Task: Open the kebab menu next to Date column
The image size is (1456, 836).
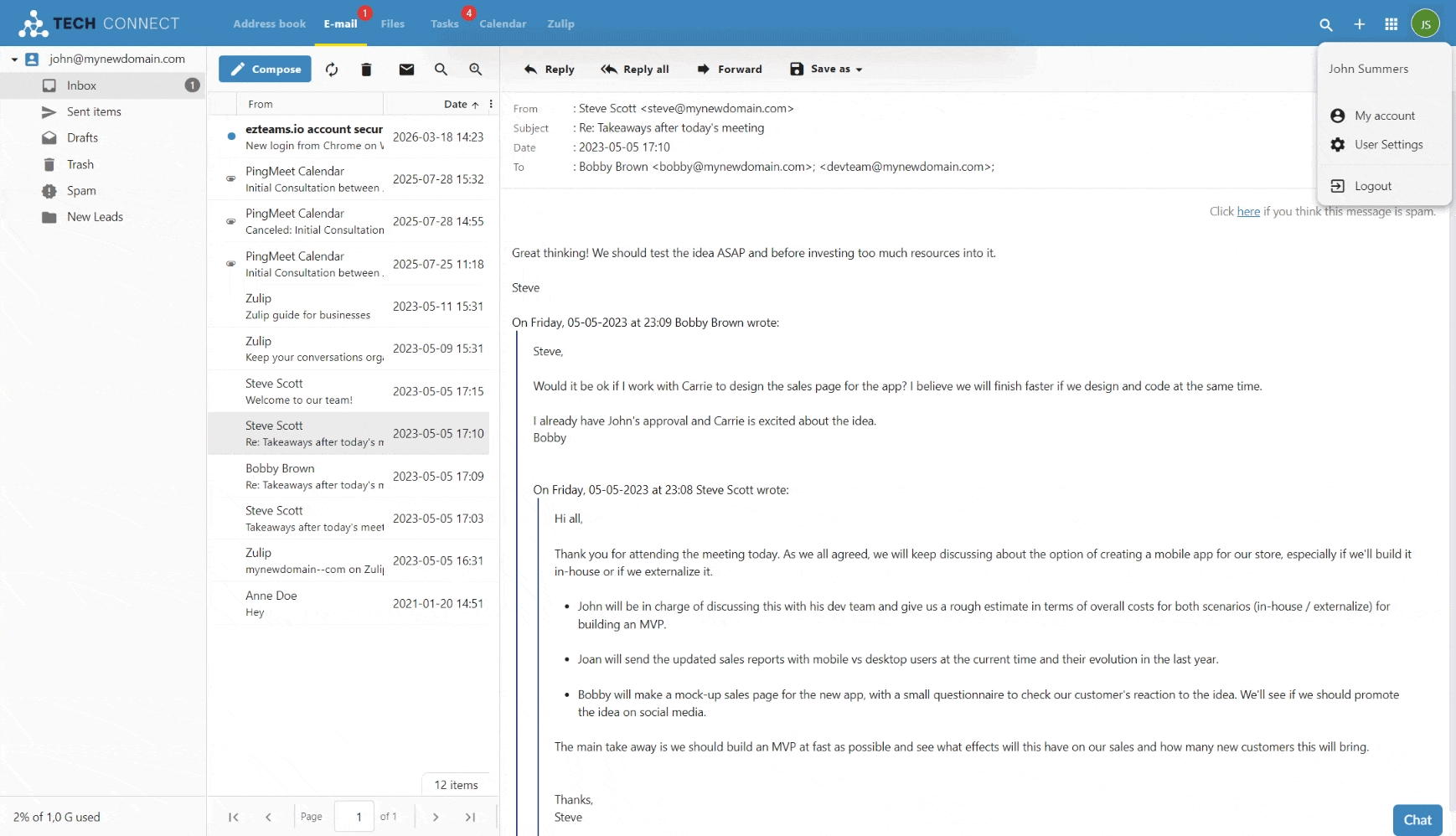Action: pos(491,104)
